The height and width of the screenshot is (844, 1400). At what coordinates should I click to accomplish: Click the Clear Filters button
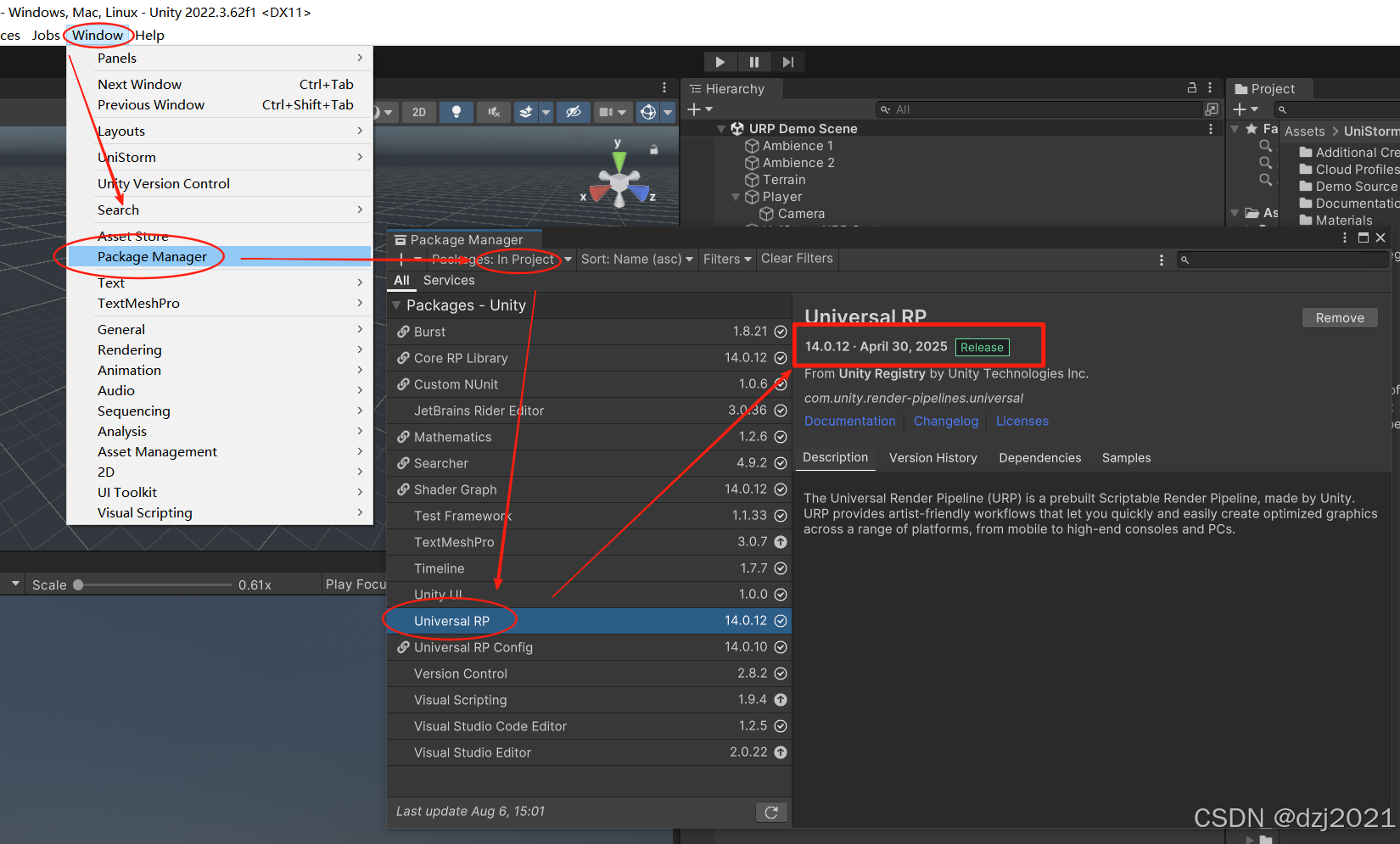tap(797, 259)
